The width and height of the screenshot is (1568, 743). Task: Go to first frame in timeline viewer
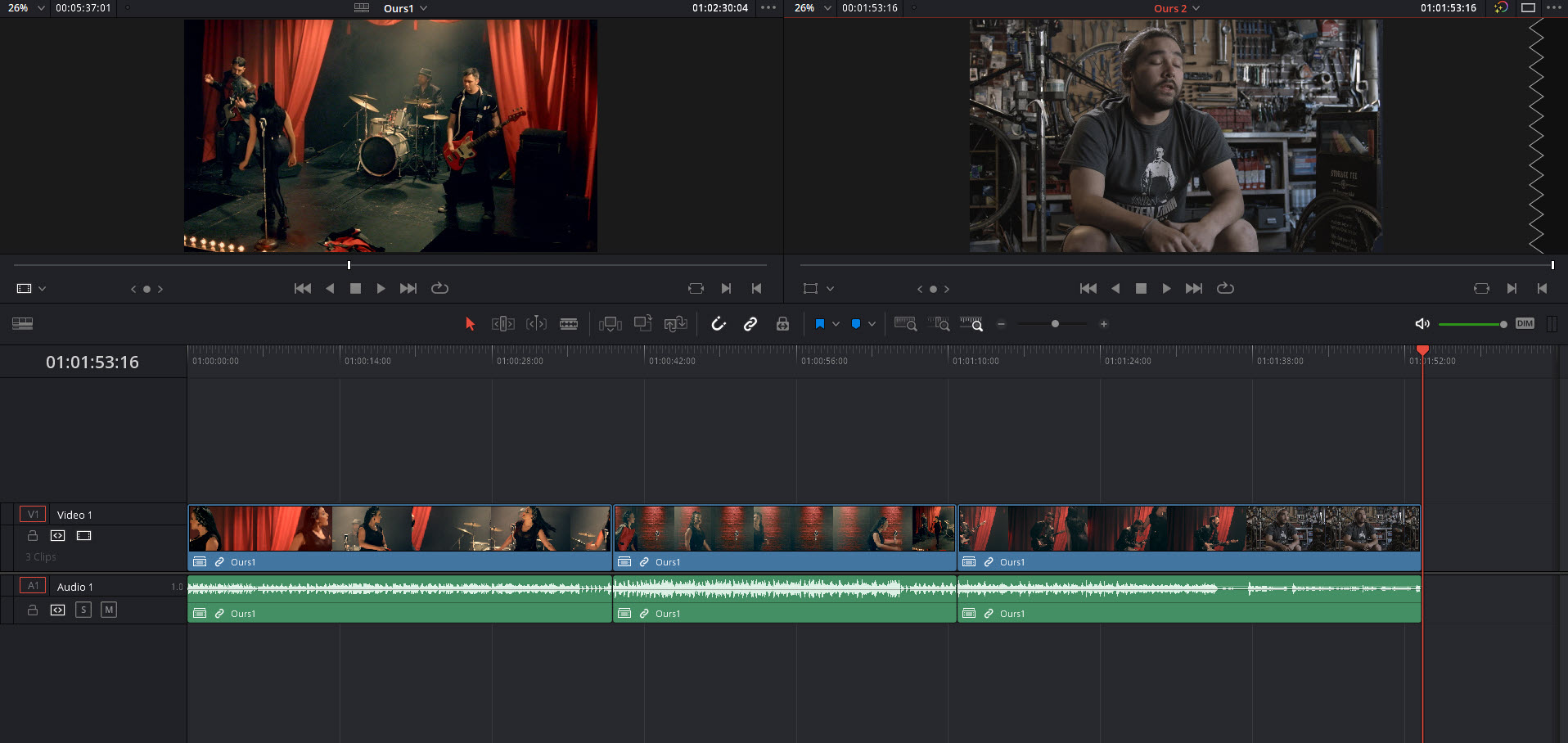coord(1088,288)
